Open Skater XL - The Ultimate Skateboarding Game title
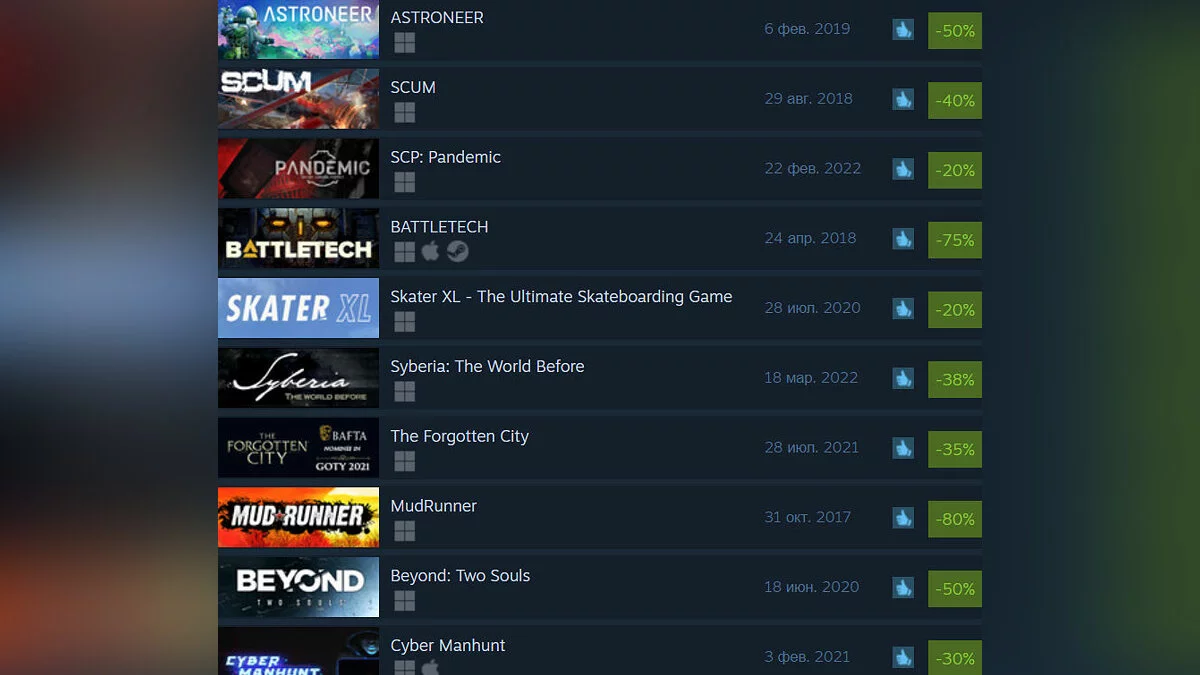Viewport: 1200px width, 675px height. pyautogui.click(x=561, y=297)
